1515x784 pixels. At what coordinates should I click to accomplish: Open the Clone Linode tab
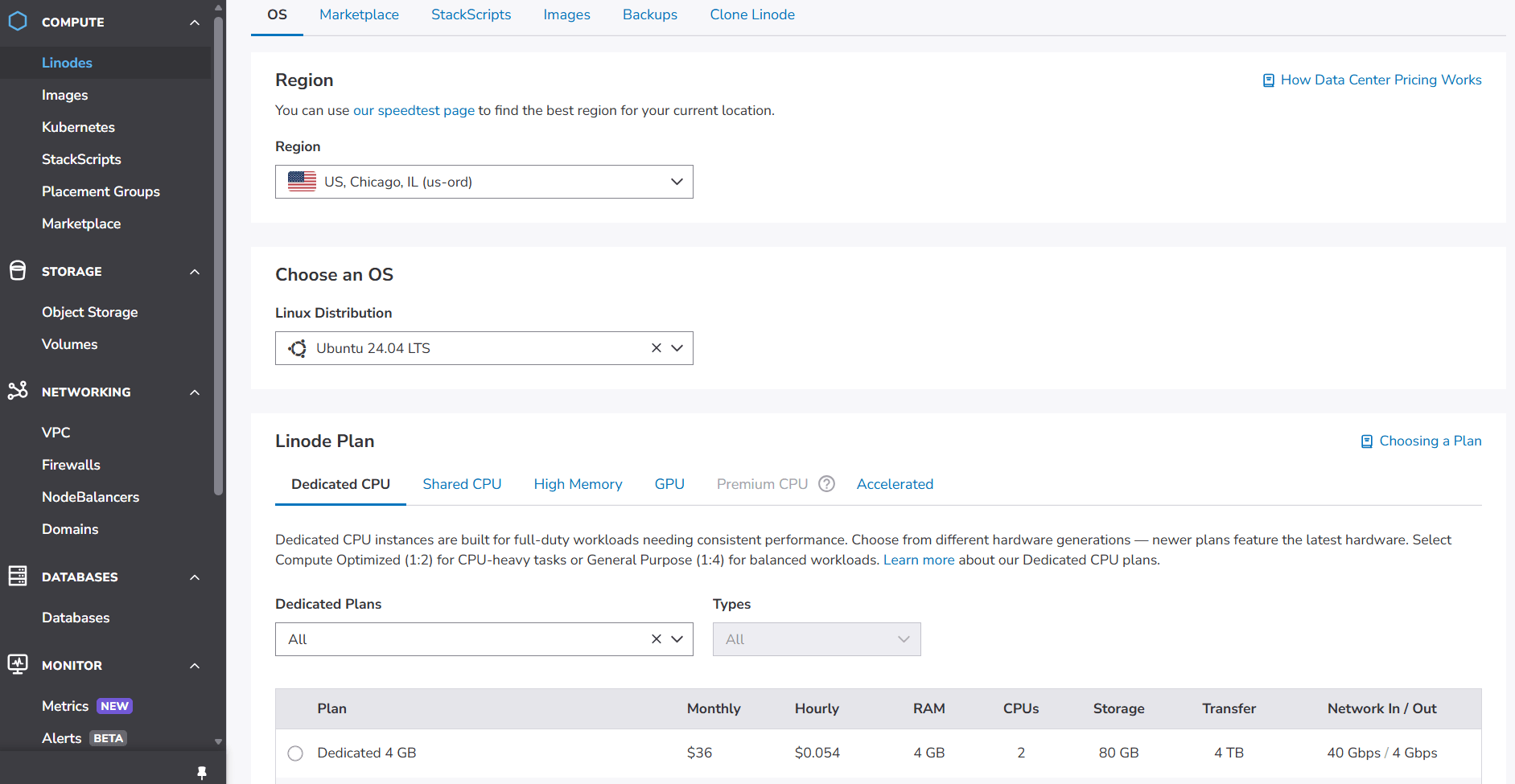(752, 15)
